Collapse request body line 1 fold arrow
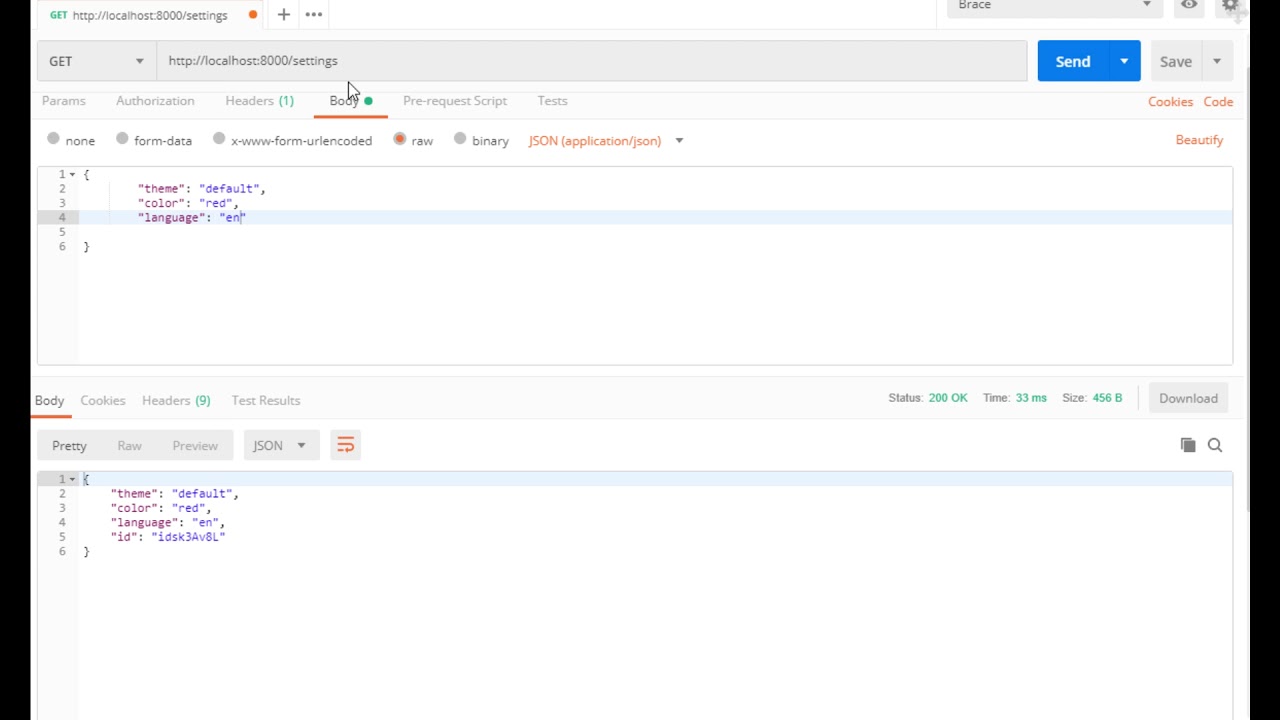Image resolution: width=1280 pixels, height=720 pixels. click(72, 174)
